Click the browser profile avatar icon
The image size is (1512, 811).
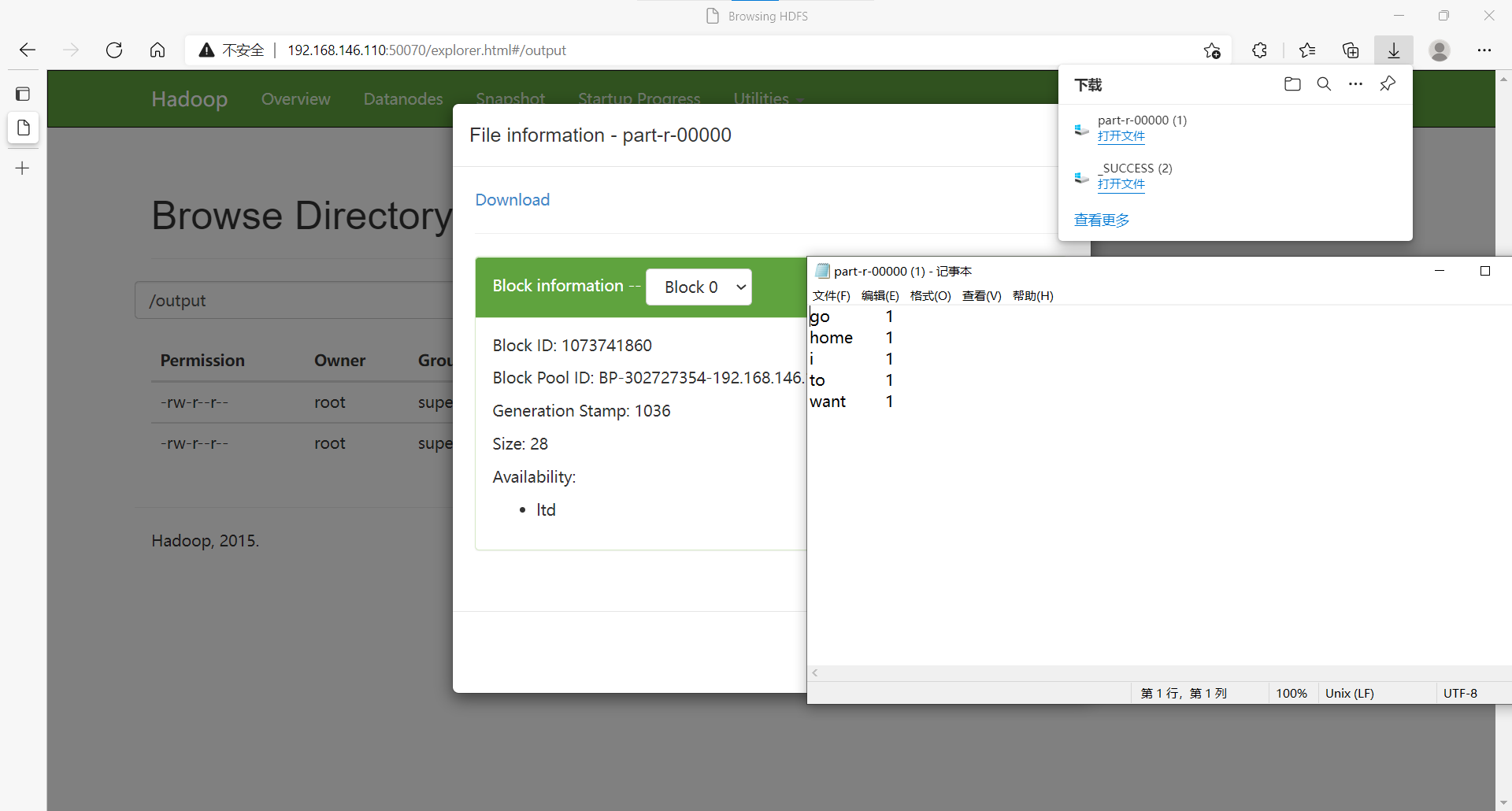click(1439, 50)
